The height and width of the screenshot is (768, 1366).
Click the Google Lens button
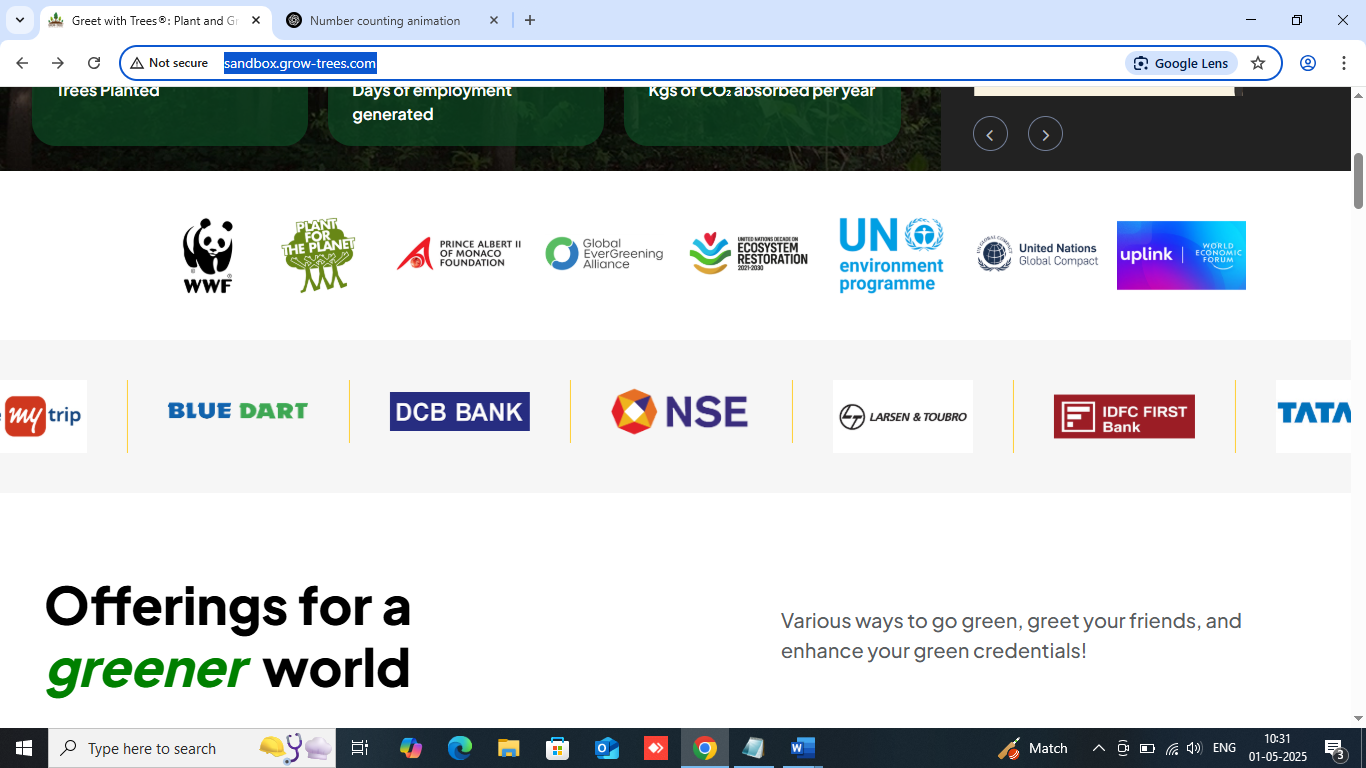click(x=1181, y=63)
